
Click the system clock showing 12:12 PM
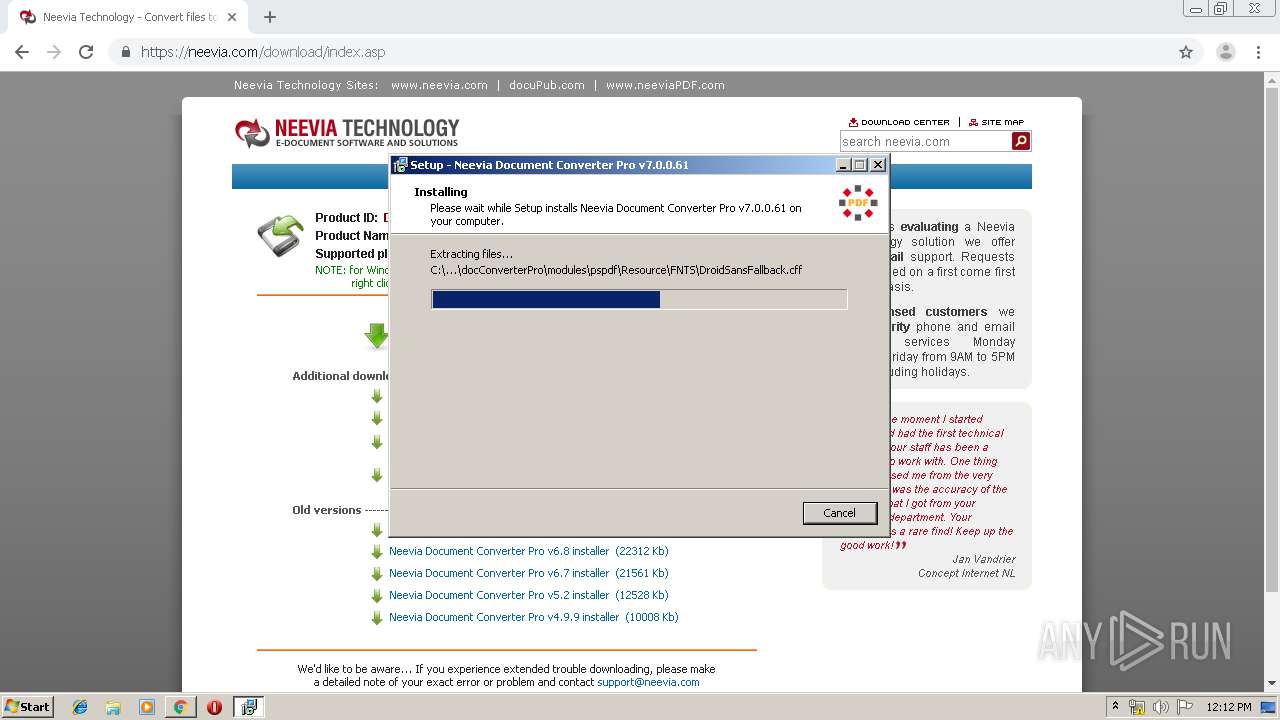click(x=1229, y=707)
